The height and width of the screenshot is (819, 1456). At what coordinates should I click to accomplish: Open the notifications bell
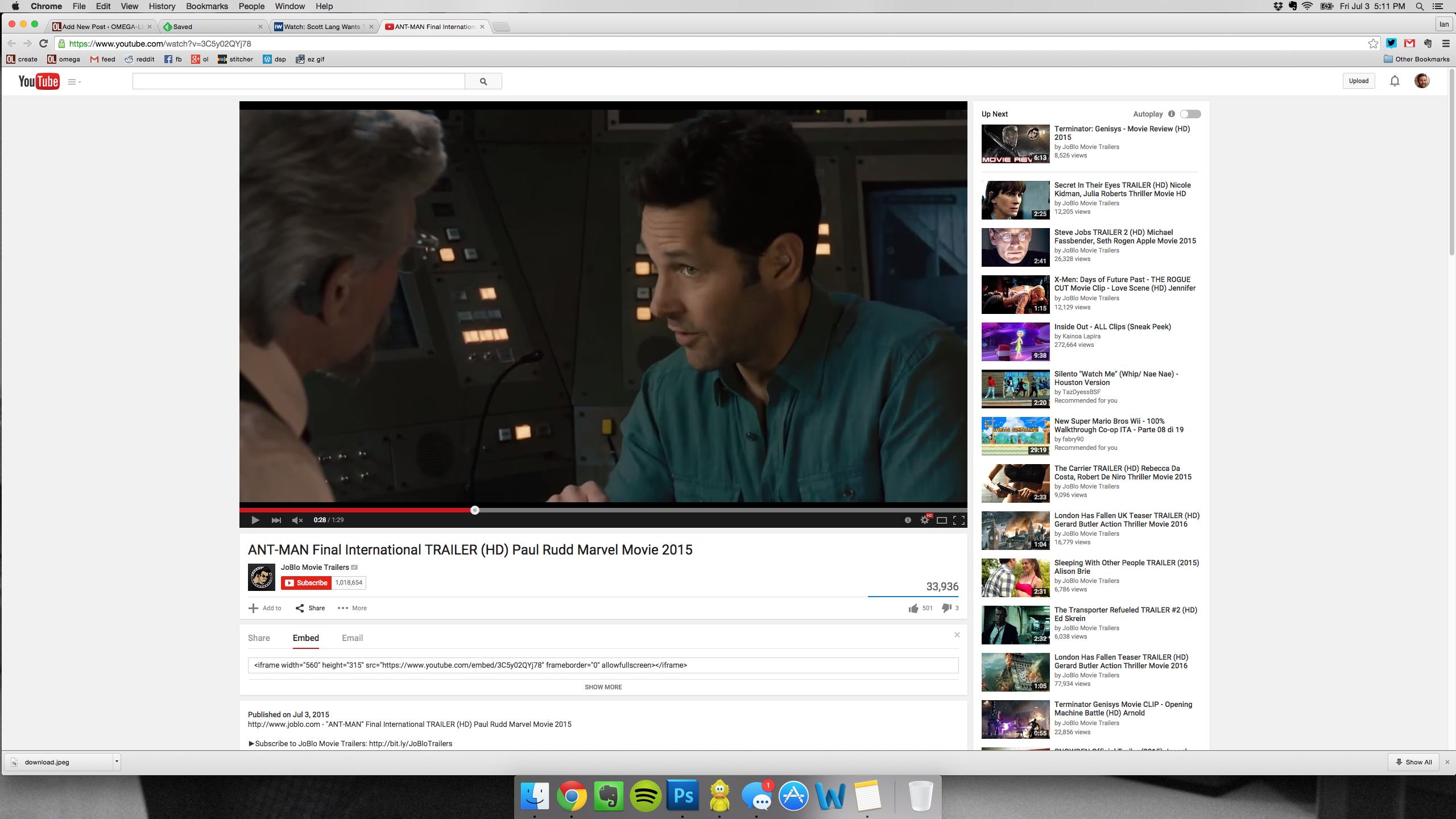pyautogui.click(x=1395, y=81)
